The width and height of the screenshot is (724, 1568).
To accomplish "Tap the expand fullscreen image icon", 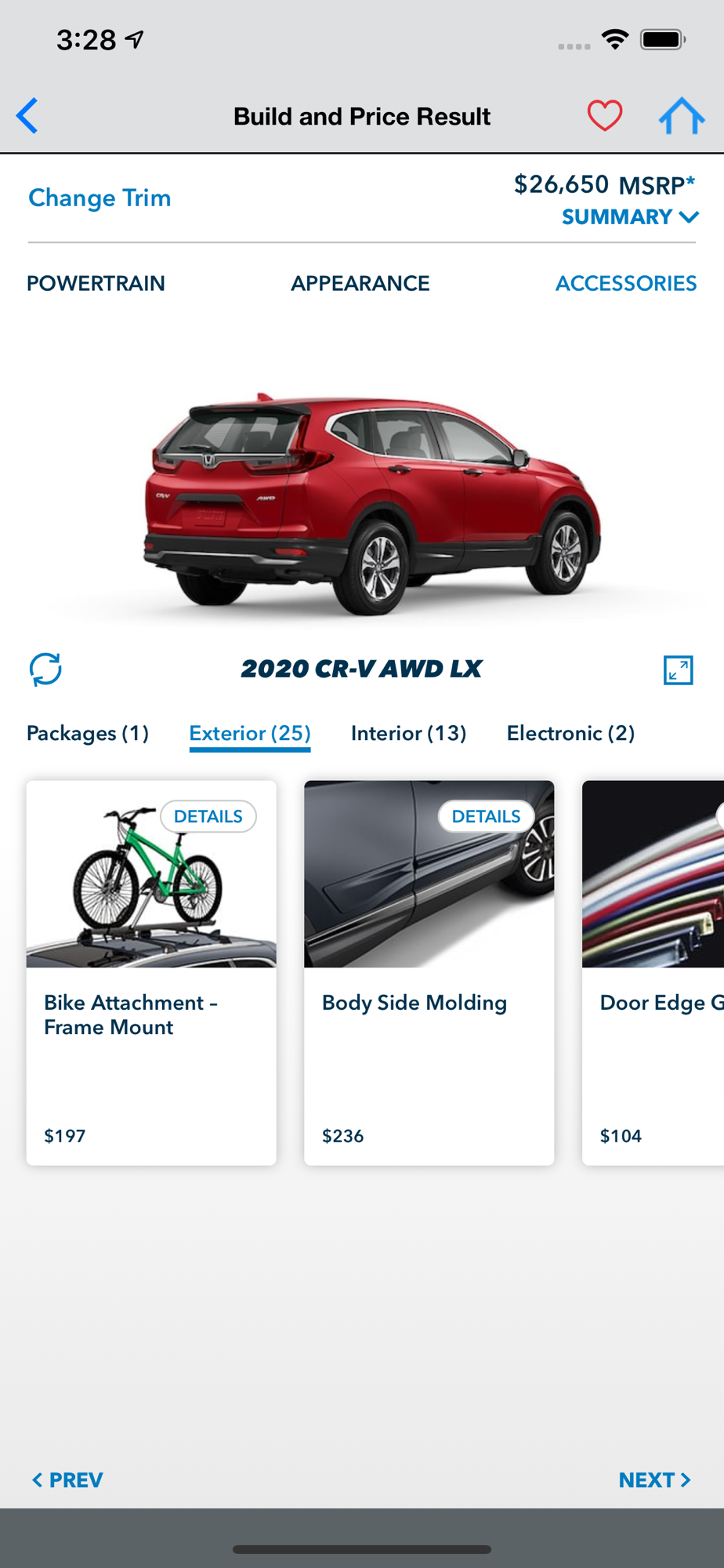I will [678, 670].
